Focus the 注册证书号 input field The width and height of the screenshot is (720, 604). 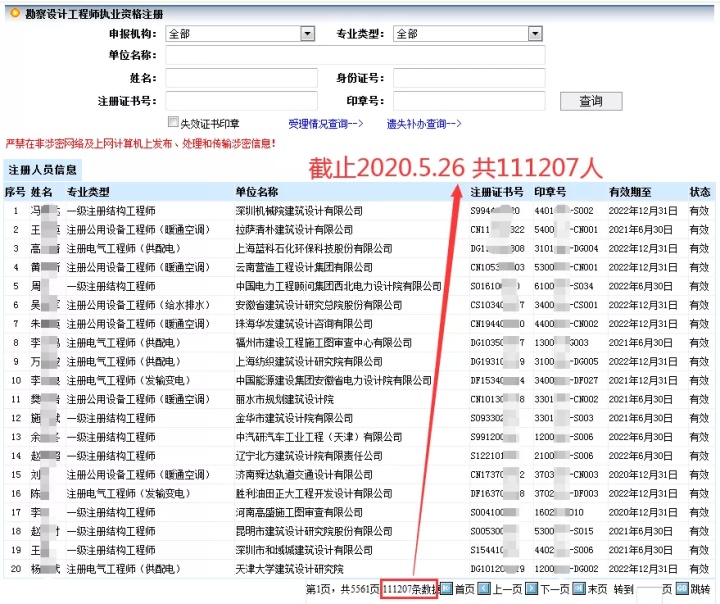[242, 101]
